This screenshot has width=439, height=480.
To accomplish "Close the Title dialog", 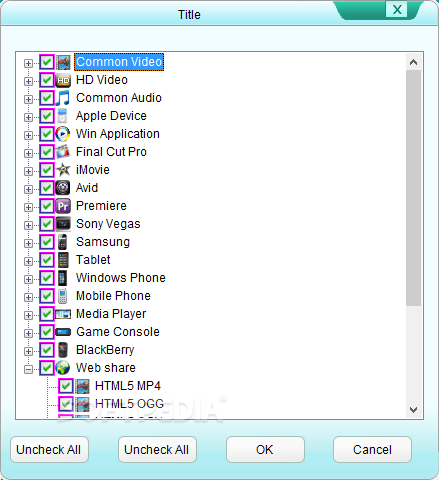I will tap(397, 9).
